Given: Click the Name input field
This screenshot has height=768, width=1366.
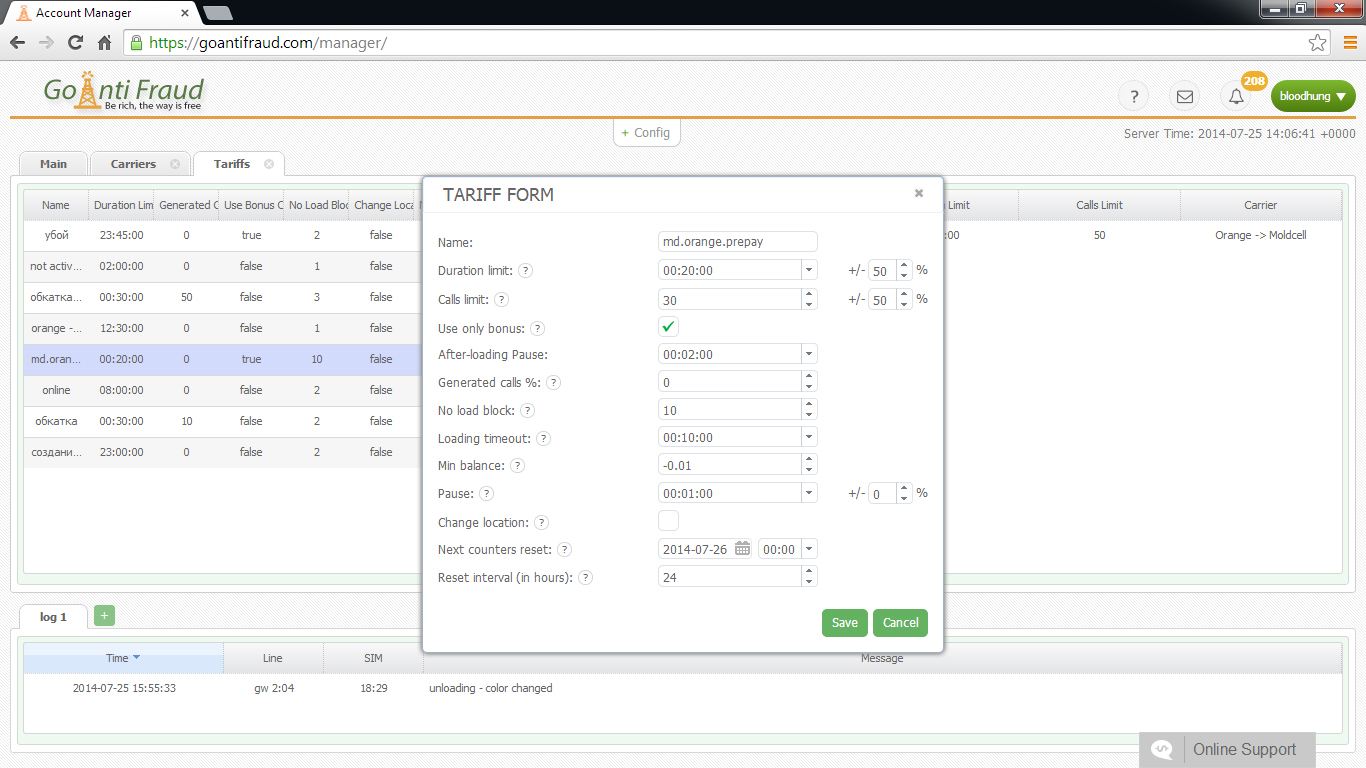Looking at the screenshot, I should (x=737, y=242).
